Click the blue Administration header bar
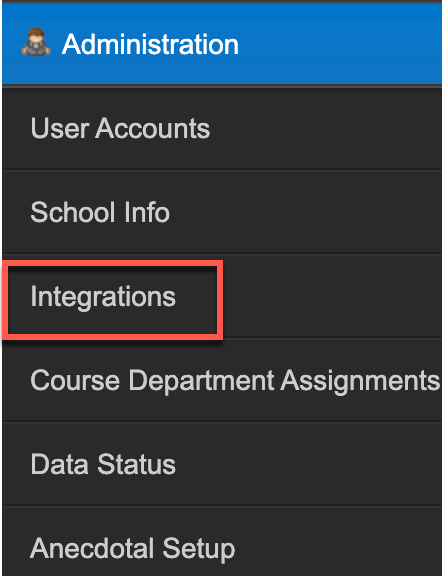 (x=222, y=44)
